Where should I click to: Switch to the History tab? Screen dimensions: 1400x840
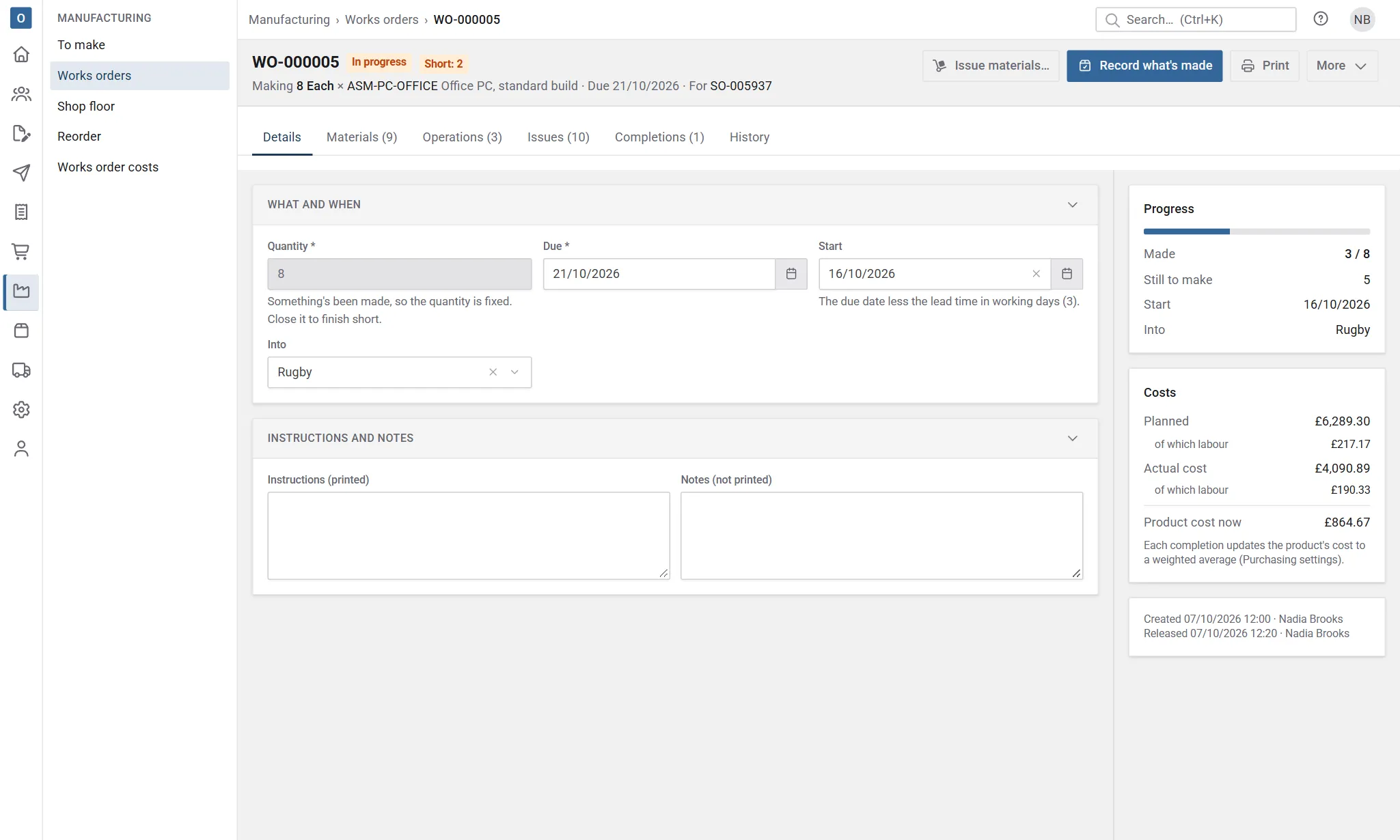[x=750, y=137]
